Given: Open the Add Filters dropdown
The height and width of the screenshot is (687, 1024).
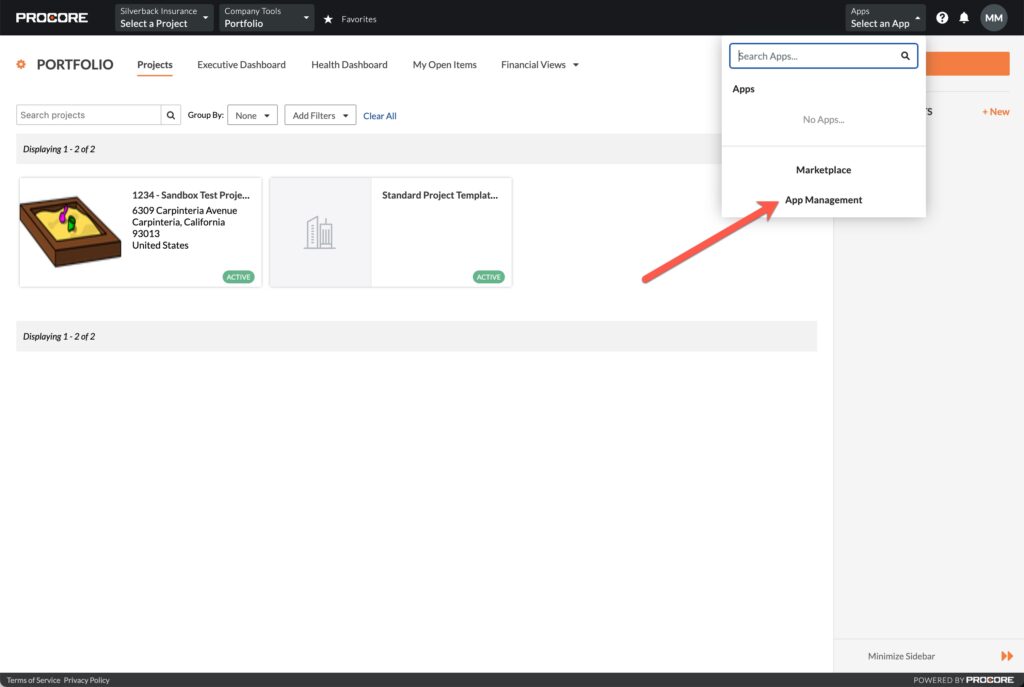Looking at the screenshot, I should [320, 115].
